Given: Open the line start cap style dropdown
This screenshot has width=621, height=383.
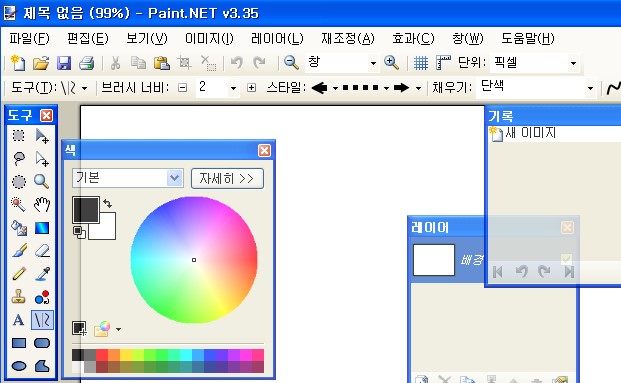Looking at the screenshot, I should tap(335, 88).
